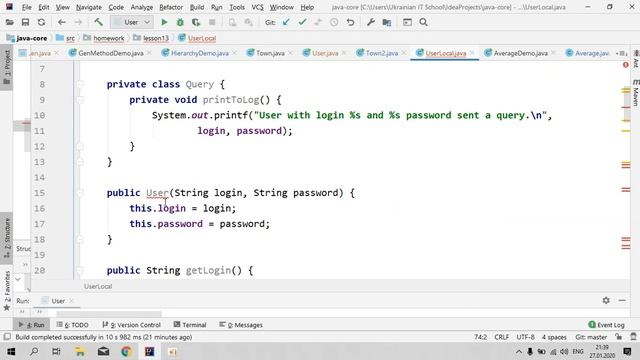
Task: Toggle the Structure tool window
Action: pyautogui.click(x=7, y=238)
